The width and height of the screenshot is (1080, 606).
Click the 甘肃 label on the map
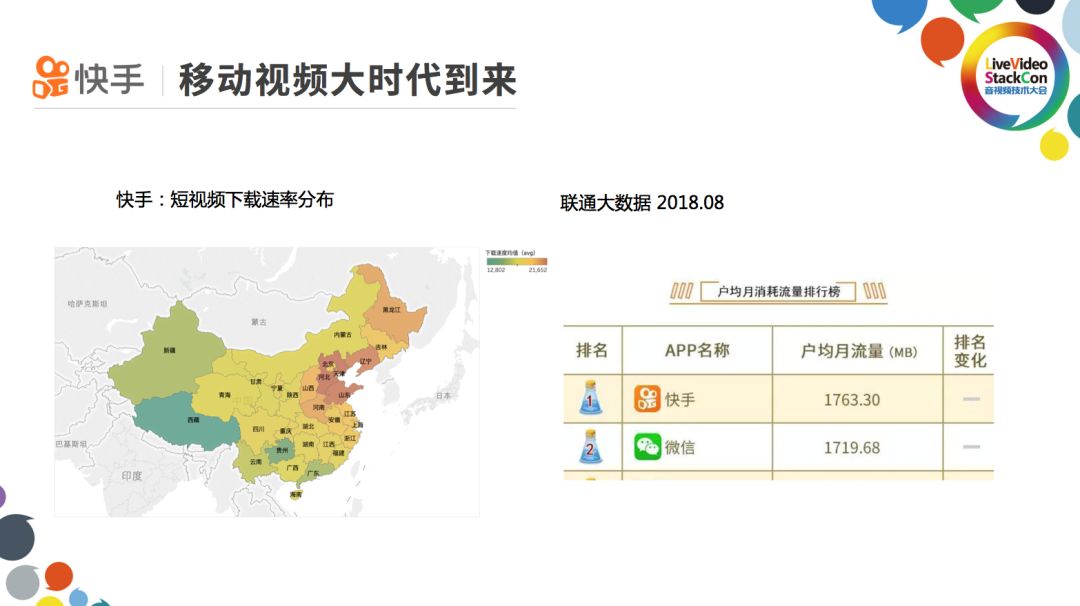pyautogui.click(x=256, y=381)
